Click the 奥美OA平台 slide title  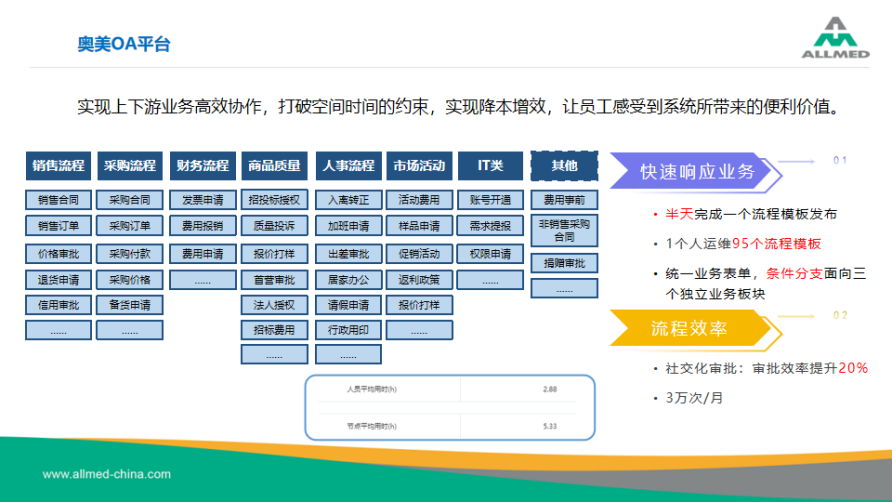tap(123, 44)
